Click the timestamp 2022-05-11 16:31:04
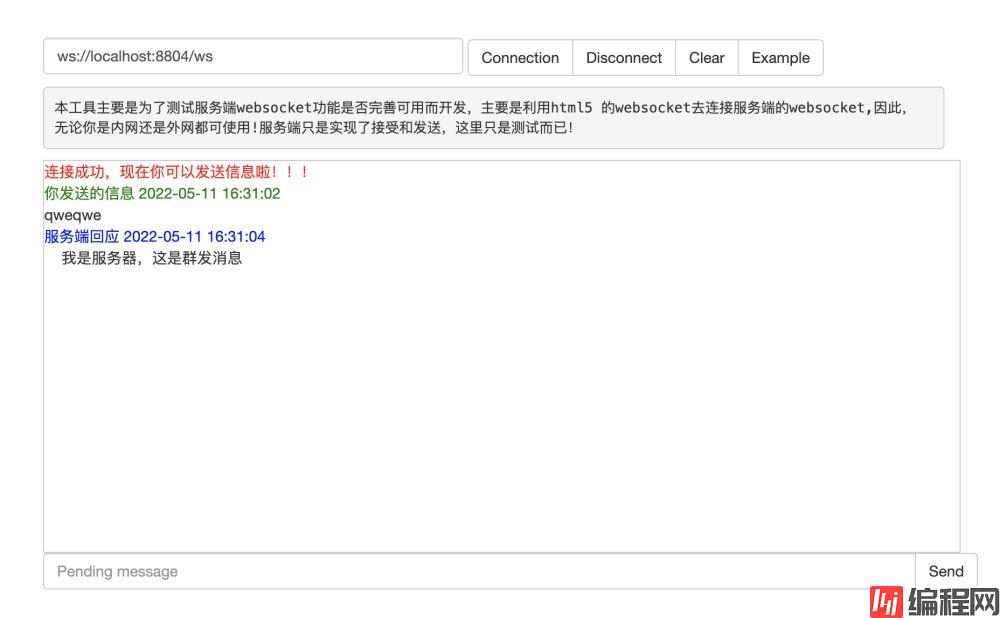This screenshot has height=618, width=1000. point(194,237)
